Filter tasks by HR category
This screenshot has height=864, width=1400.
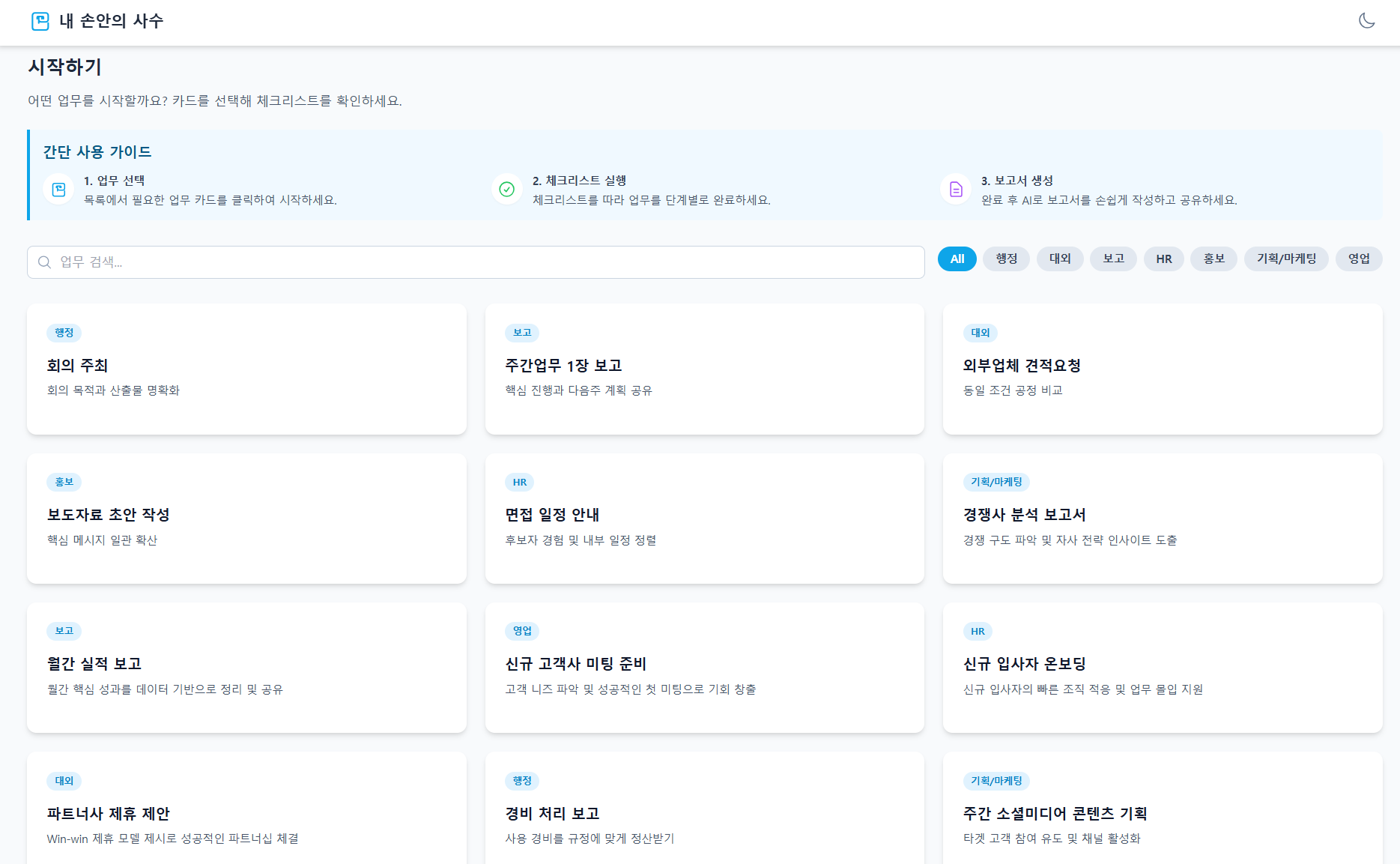tap(1164, 259)
